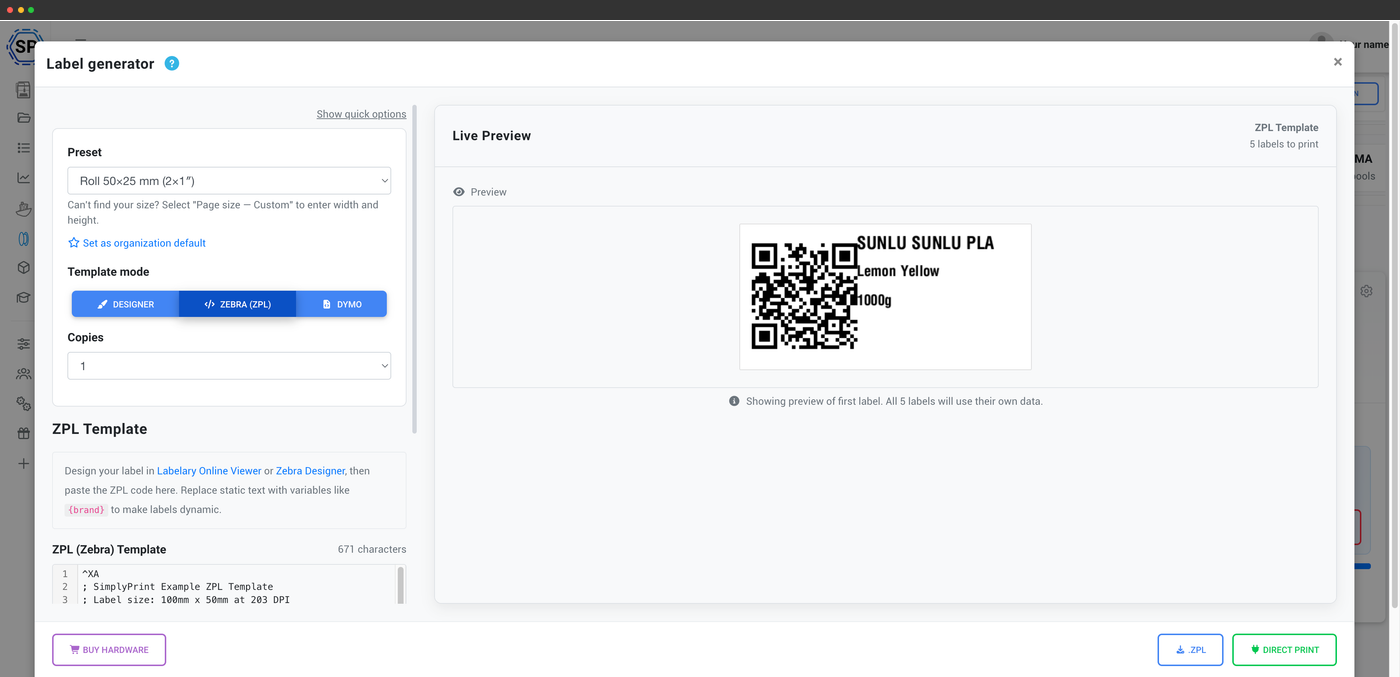Open the 3D cube icon in sidebar

24,268
